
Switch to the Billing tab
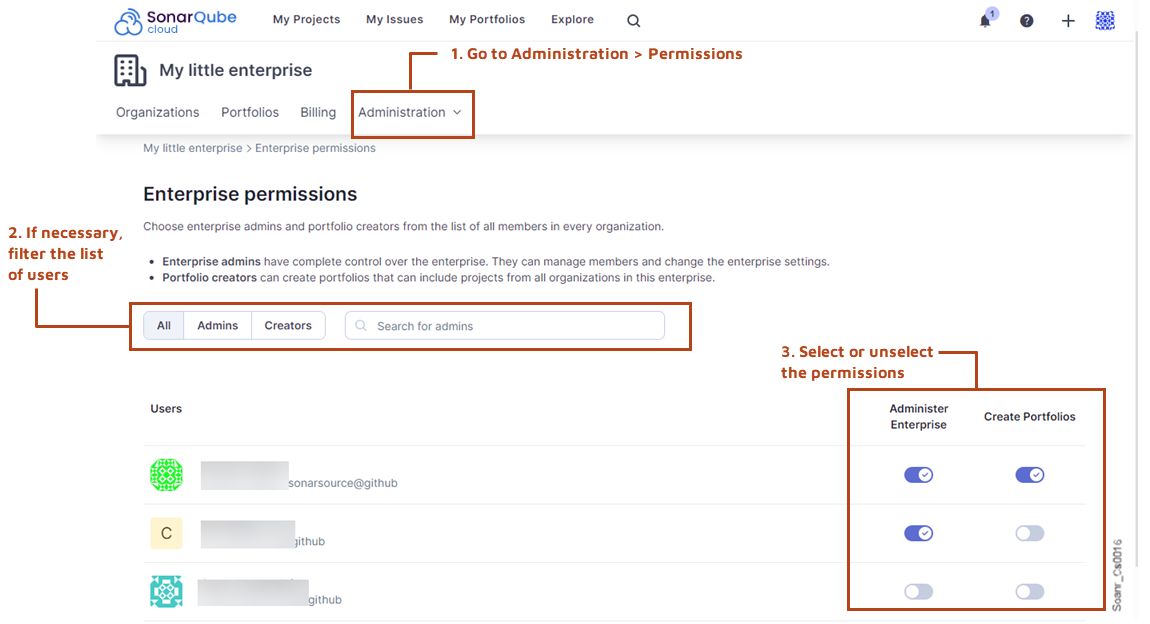[317, 112]
